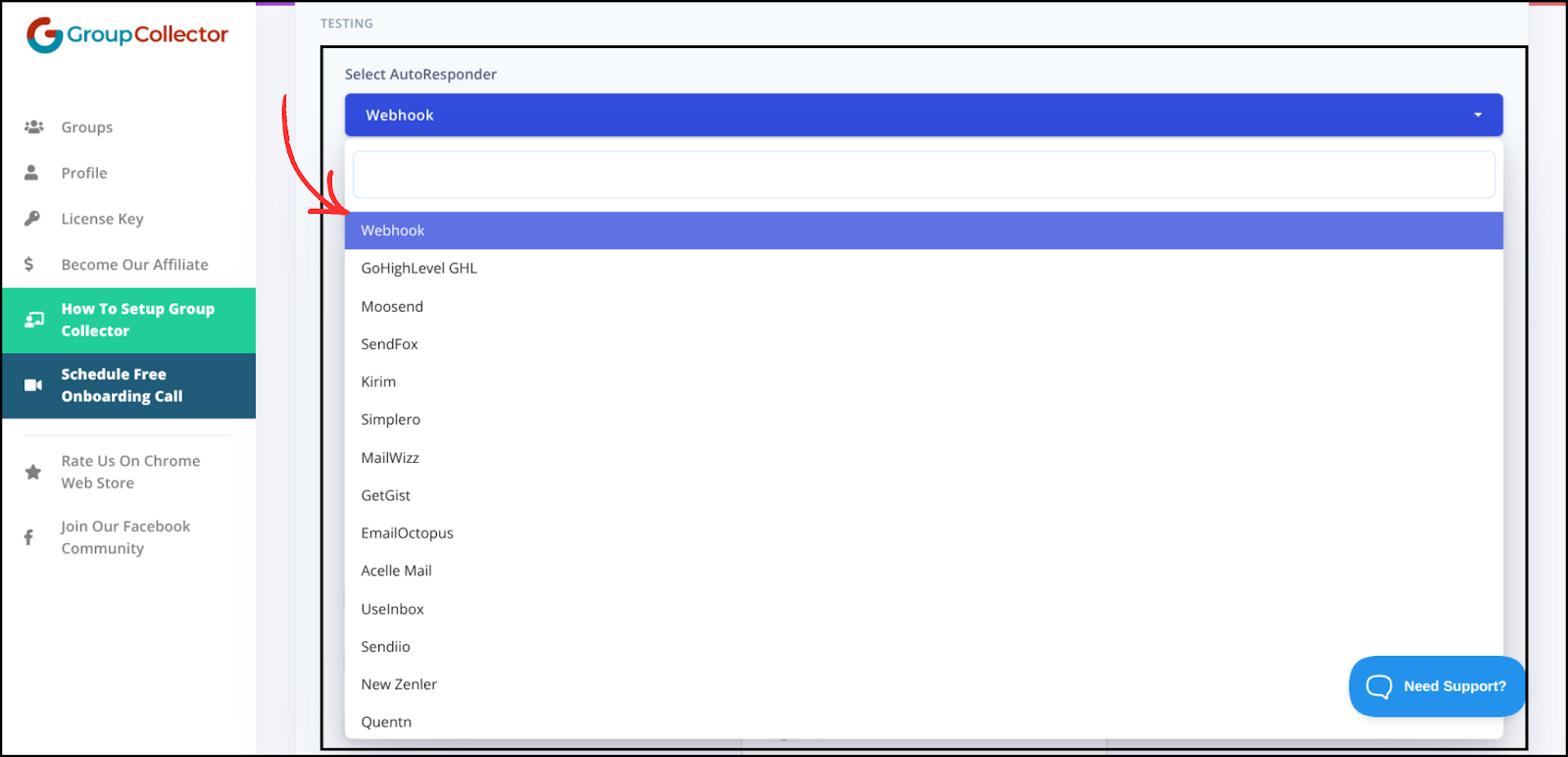
Task: Select Sendiio option
Action: coord(923,646)
